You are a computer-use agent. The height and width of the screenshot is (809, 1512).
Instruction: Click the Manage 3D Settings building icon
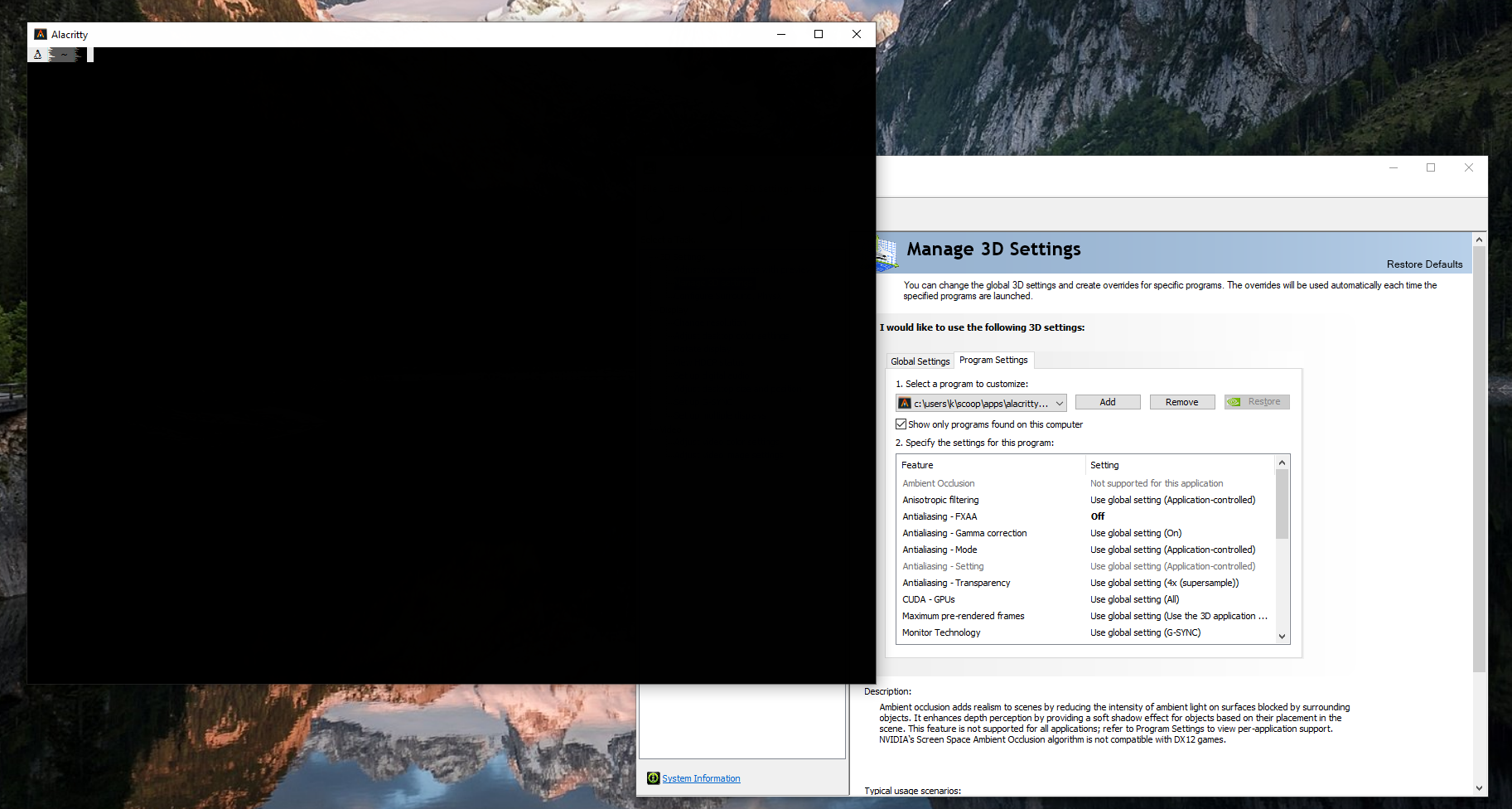click(x=886, y=252)
